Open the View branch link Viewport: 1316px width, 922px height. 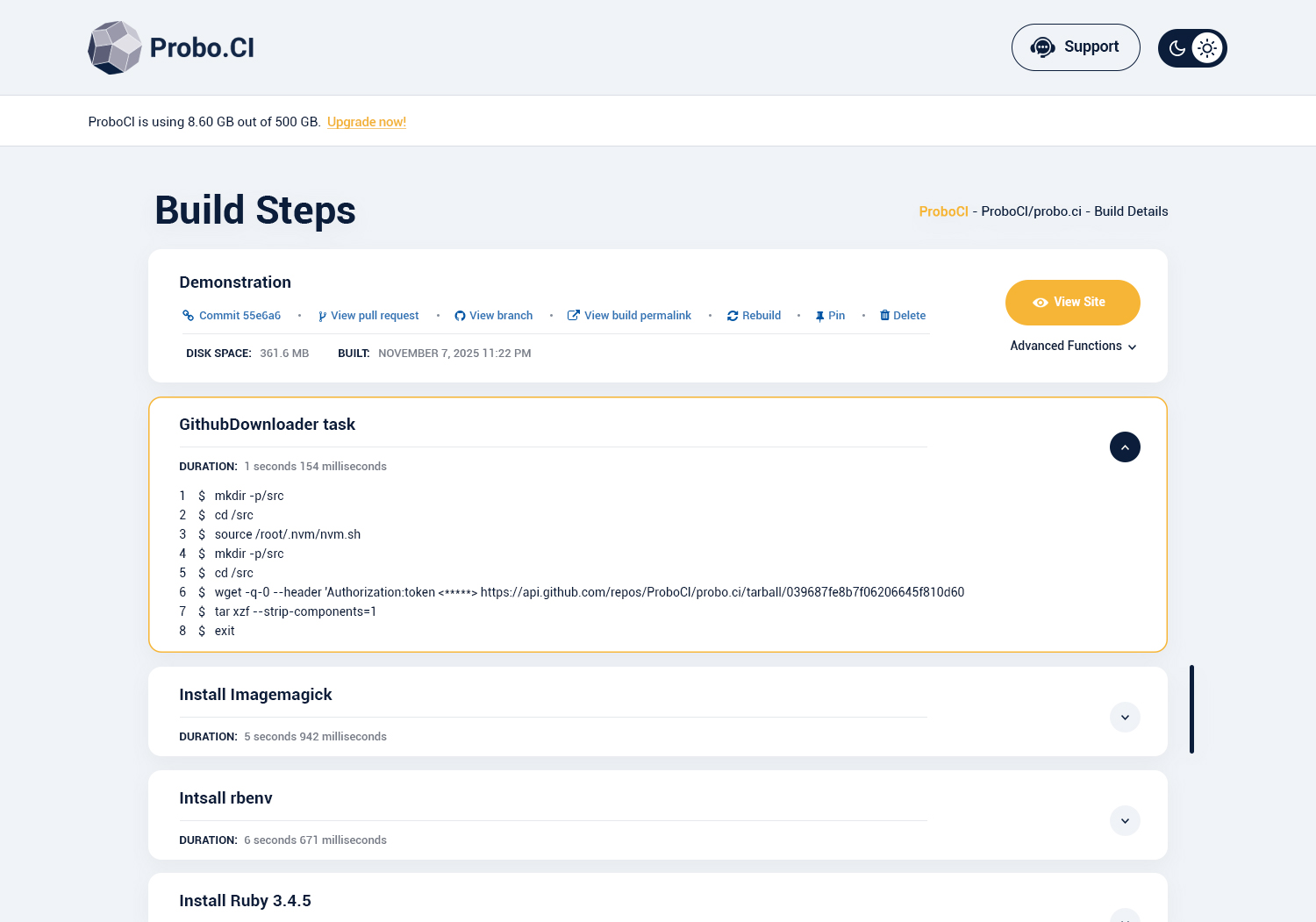click(501, 316)
